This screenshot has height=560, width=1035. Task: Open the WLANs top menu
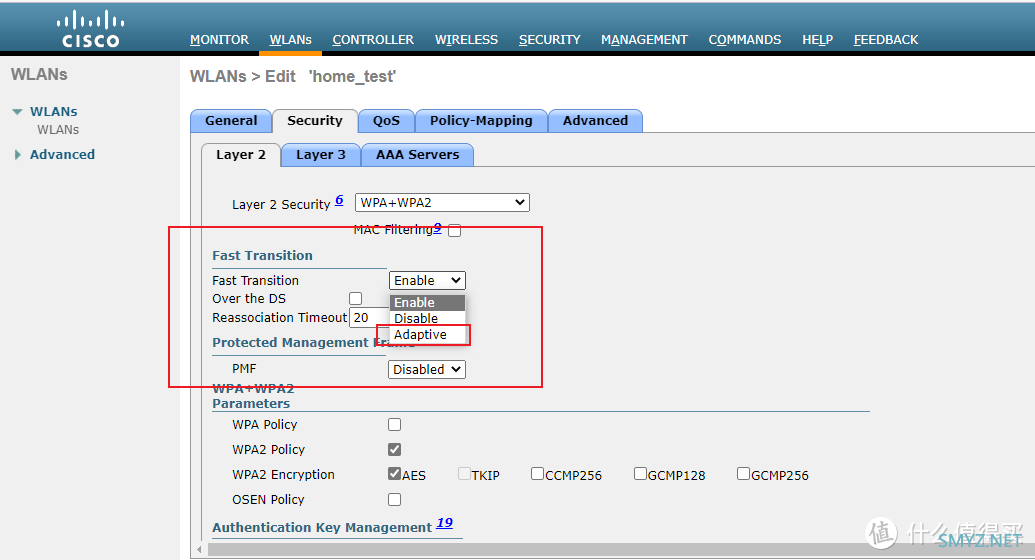point(290,40)
